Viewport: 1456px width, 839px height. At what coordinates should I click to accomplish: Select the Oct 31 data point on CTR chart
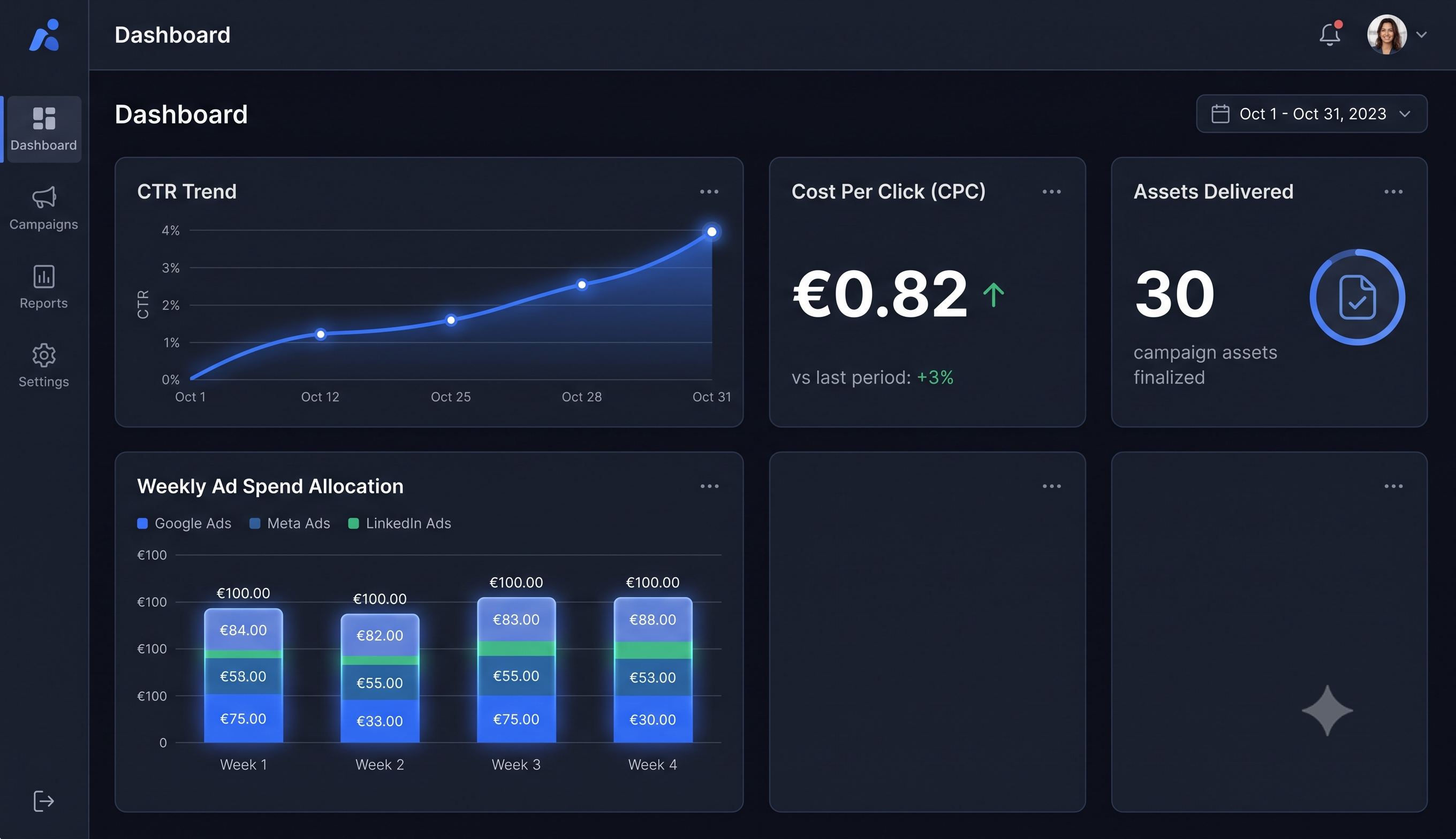pos(712,232)
